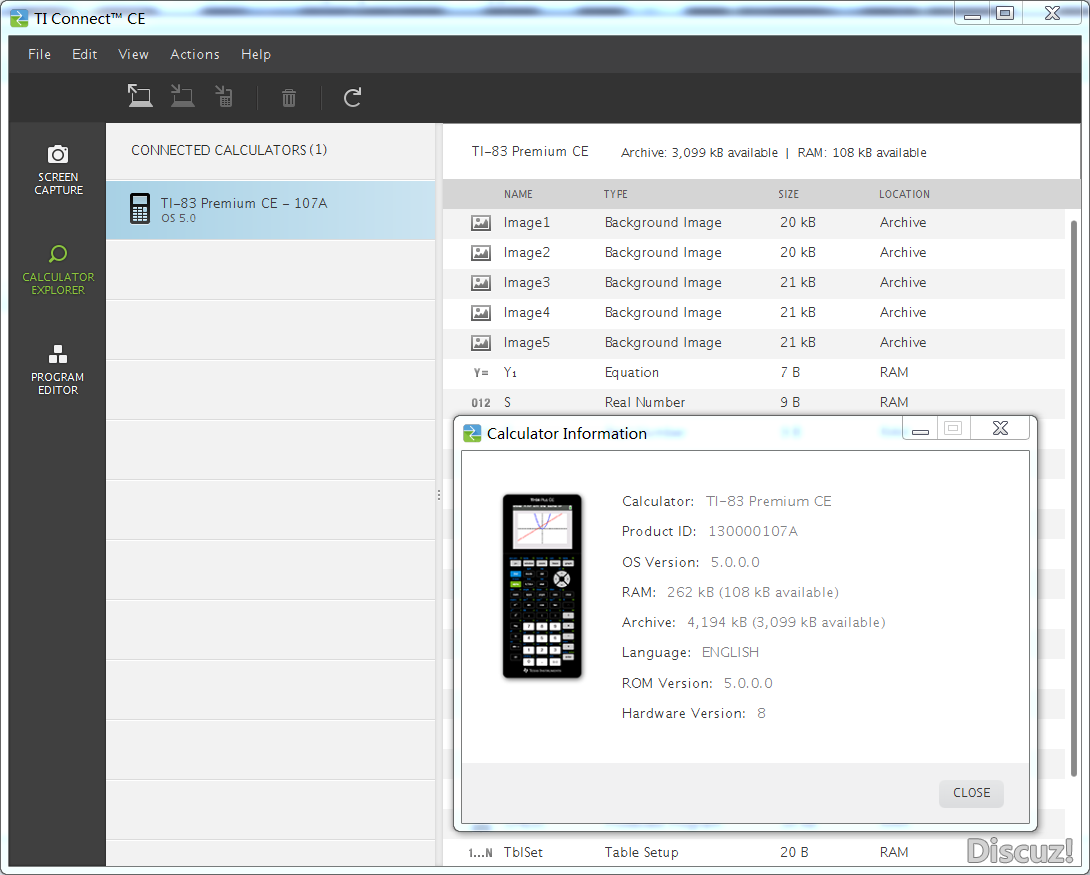
Task: Click the TblSet row icon
Action: coord(480,853)
